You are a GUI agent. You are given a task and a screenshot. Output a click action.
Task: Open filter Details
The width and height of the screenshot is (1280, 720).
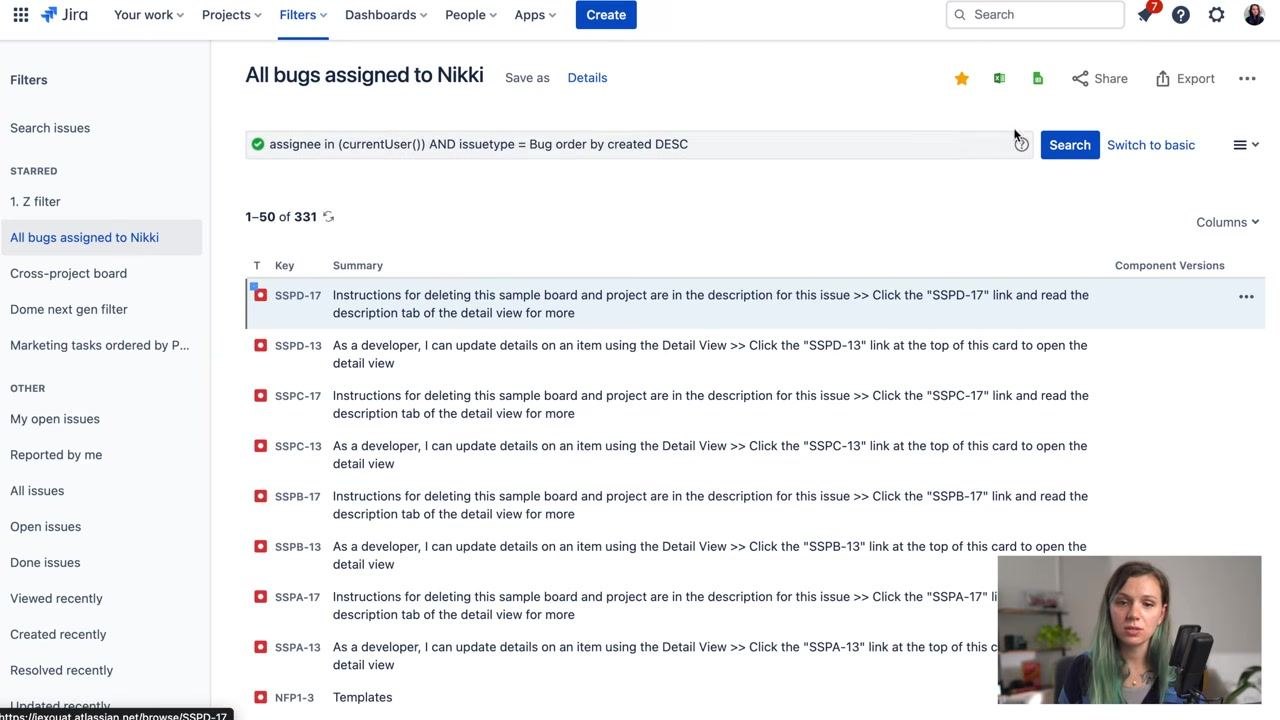point(587,78)
